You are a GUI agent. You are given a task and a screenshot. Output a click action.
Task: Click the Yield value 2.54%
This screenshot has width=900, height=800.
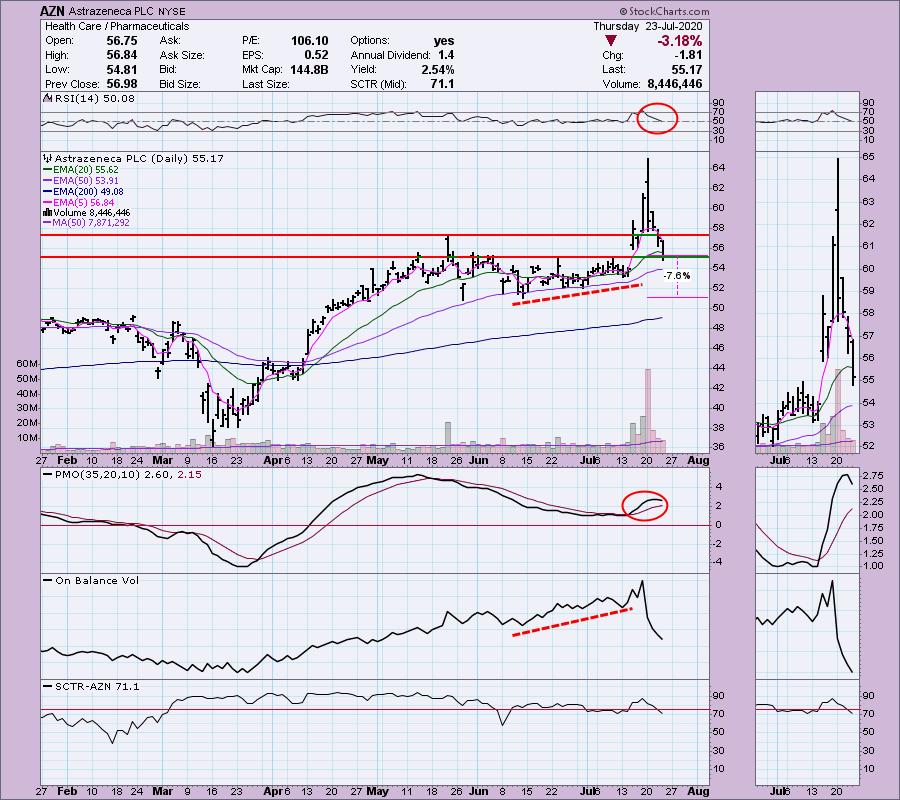click(x=437, y=69)
